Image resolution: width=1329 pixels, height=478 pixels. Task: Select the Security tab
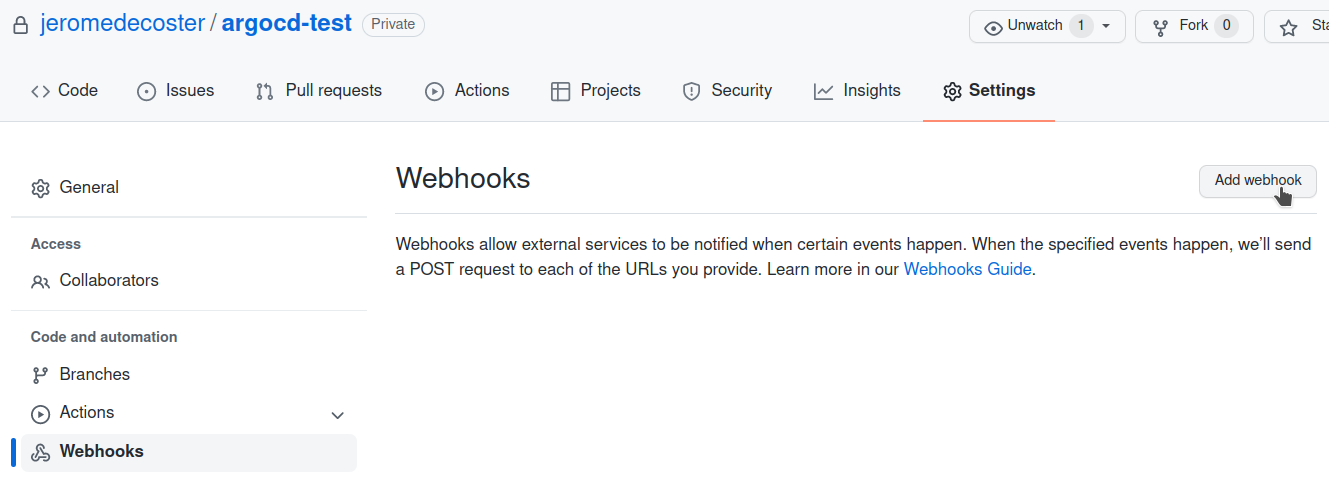(727, 91)
